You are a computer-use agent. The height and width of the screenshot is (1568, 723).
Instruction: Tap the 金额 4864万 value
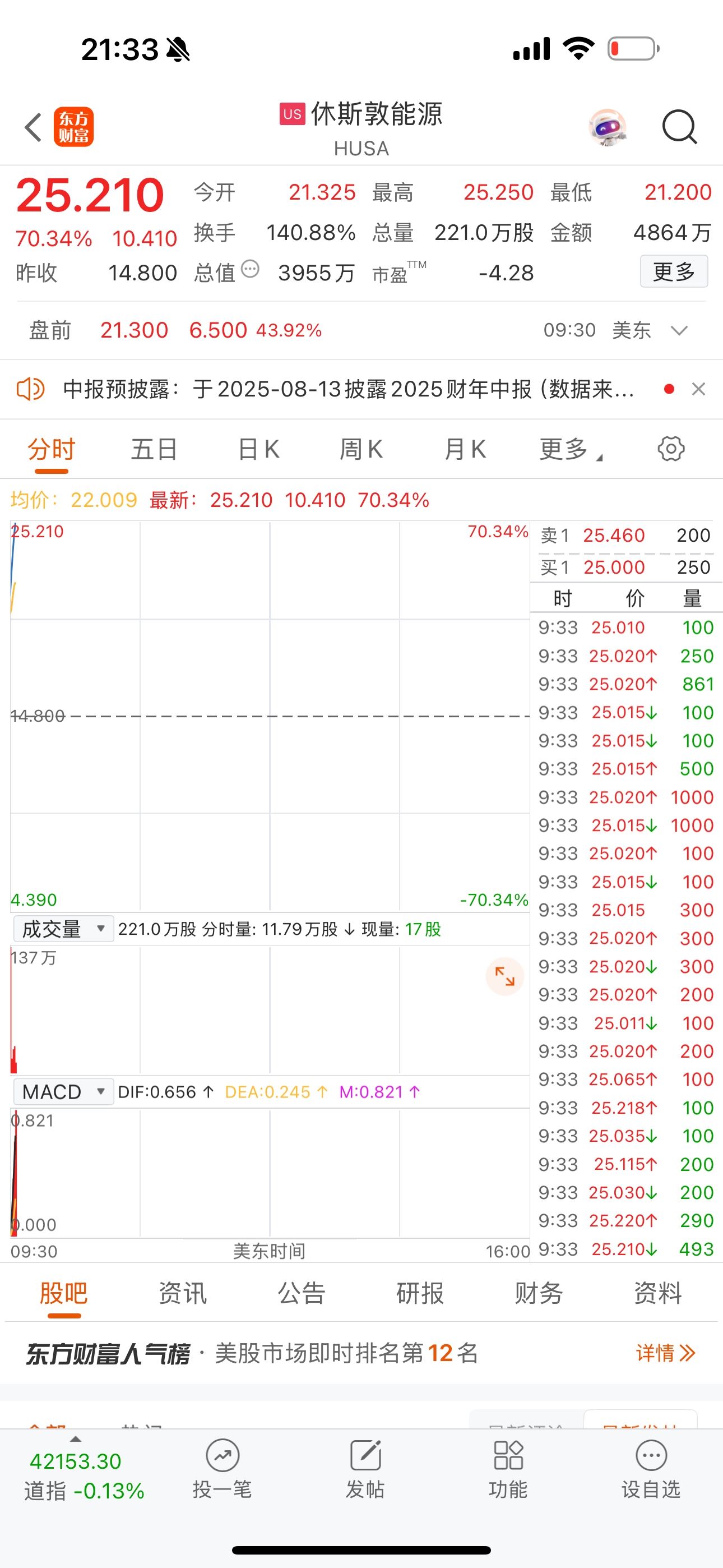coord(672,233)
